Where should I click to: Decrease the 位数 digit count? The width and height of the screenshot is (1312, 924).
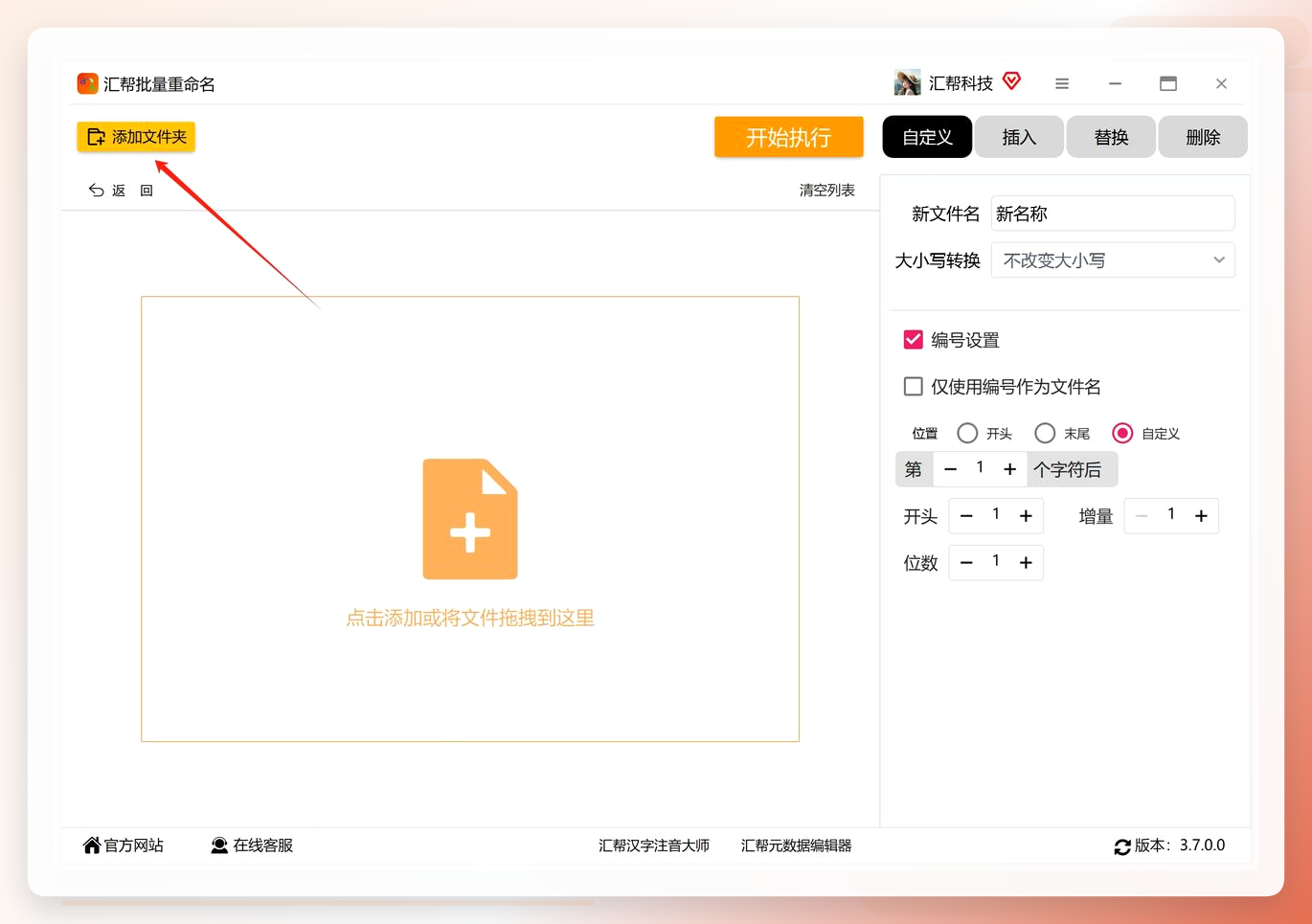(966, 563)
